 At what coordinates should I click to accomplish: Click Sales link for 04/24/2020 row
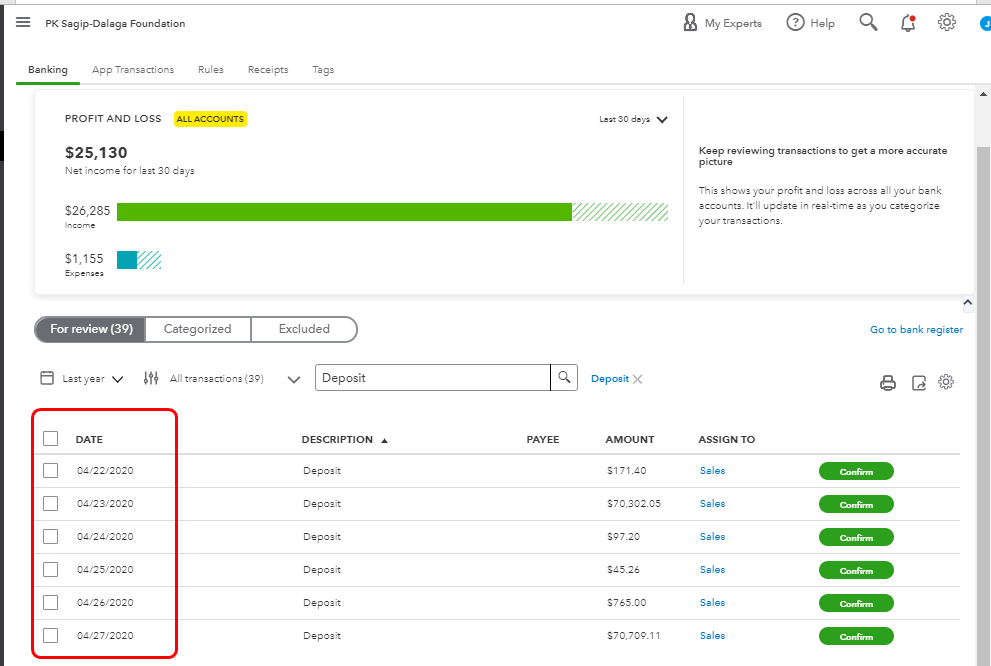(x=712, y=536)
